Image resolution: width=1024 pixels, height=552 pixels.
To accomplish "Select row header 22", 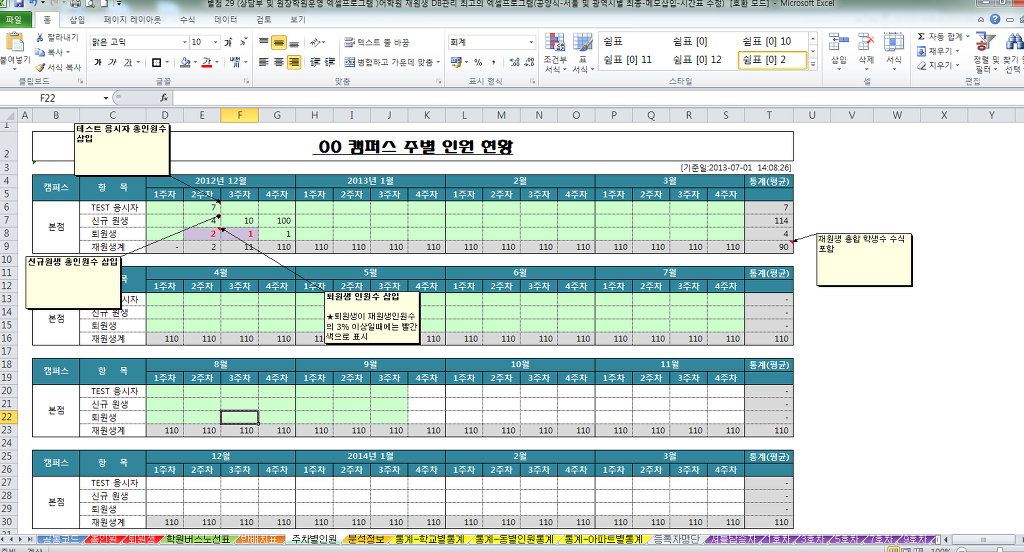I will [7, 417].
